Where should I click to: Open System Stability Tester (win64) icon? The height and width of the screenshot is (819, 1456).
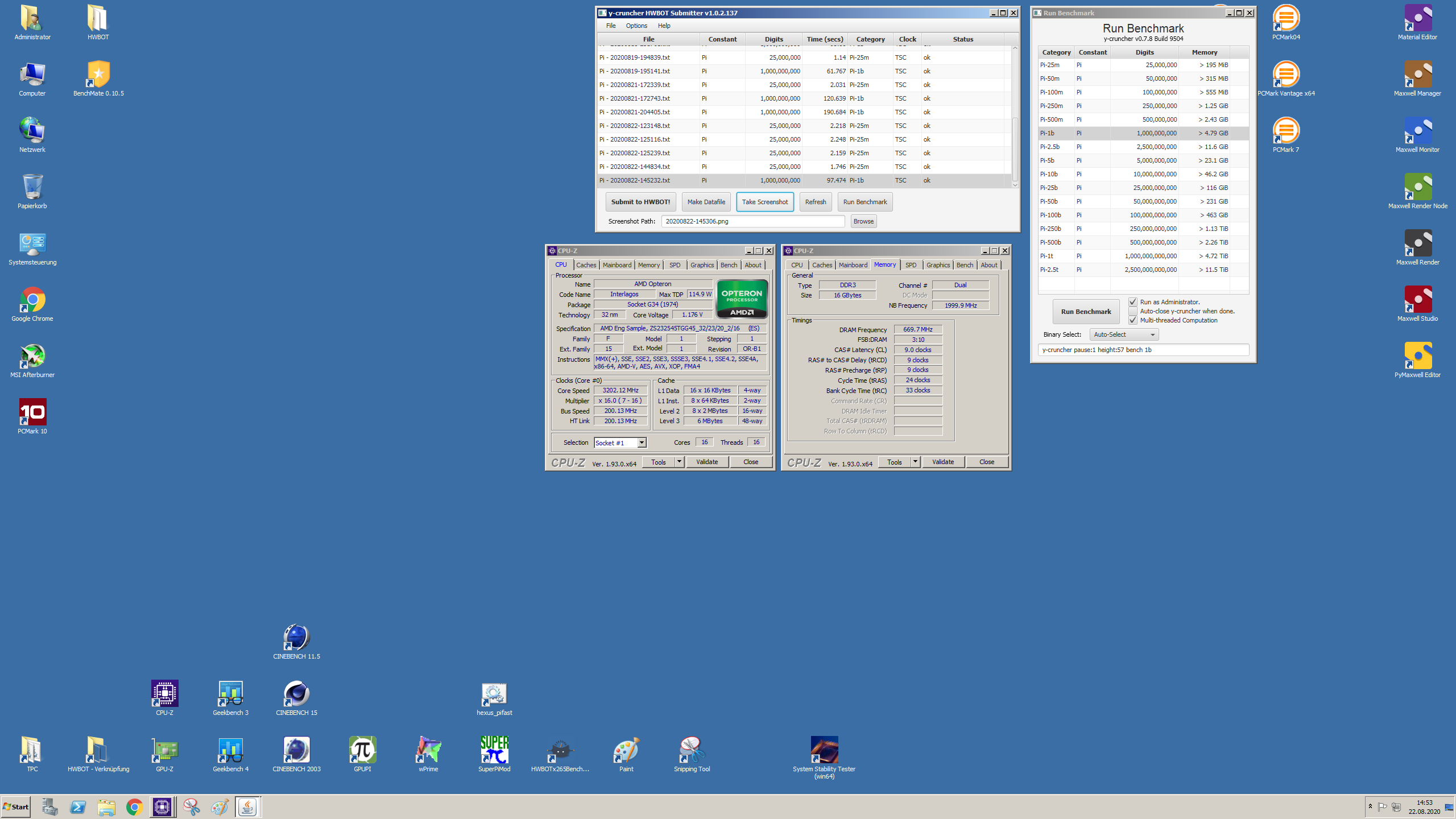point(824,758)
